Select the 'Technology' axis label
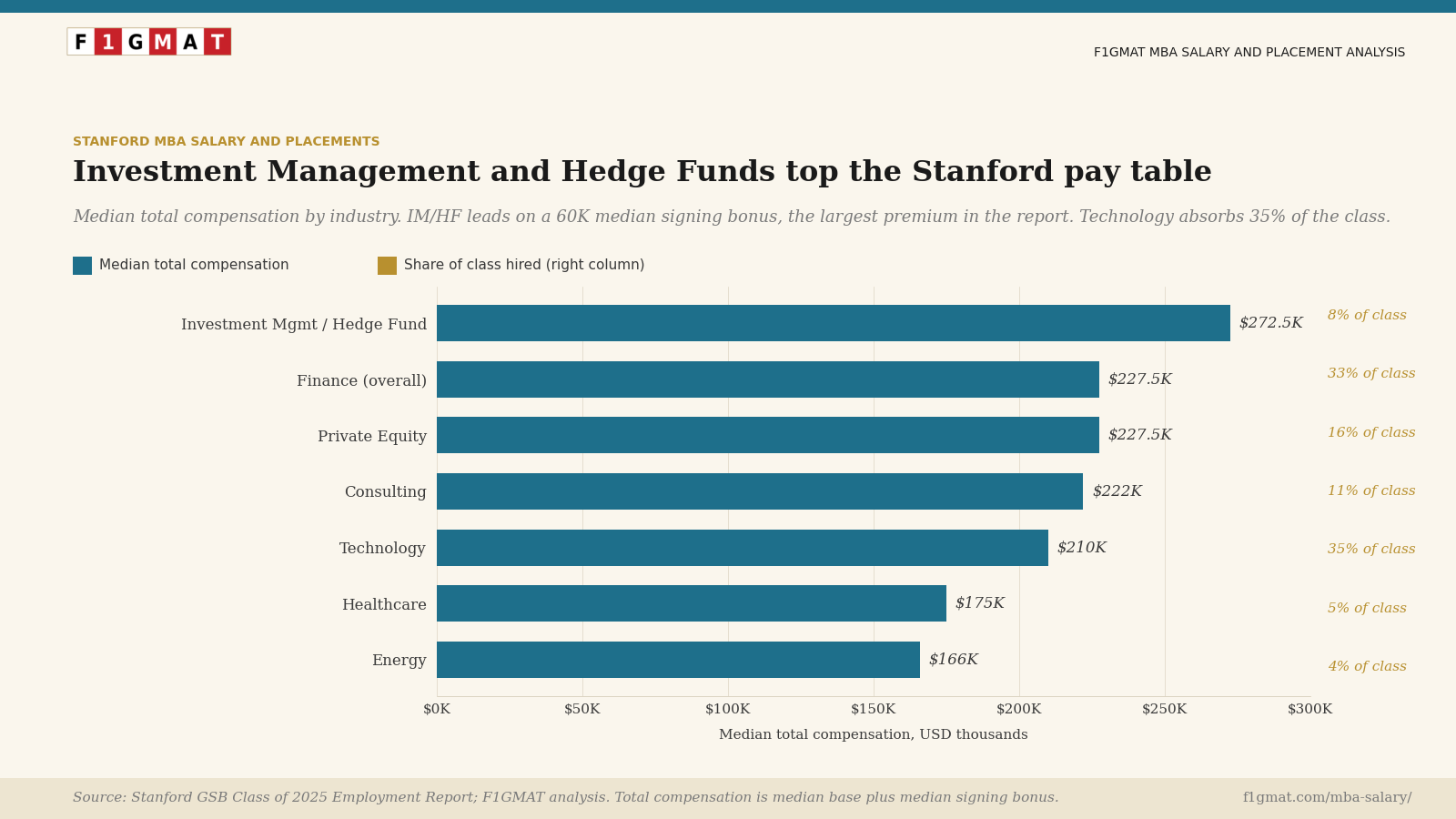This screenshot has width=1456, height=819. click(x=382, y=549)
